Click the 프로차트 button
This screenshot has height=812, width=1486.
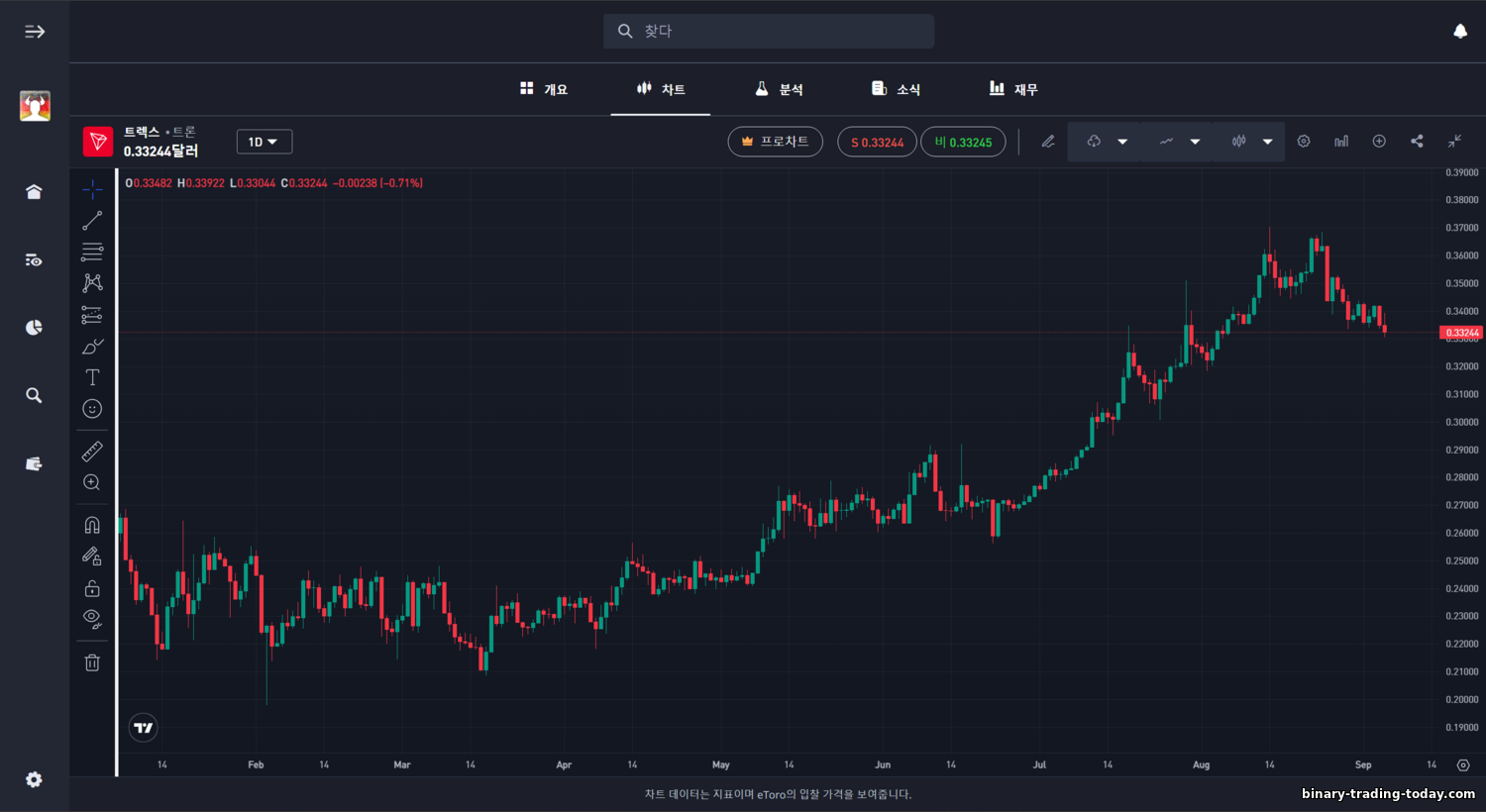click(775, 142)
